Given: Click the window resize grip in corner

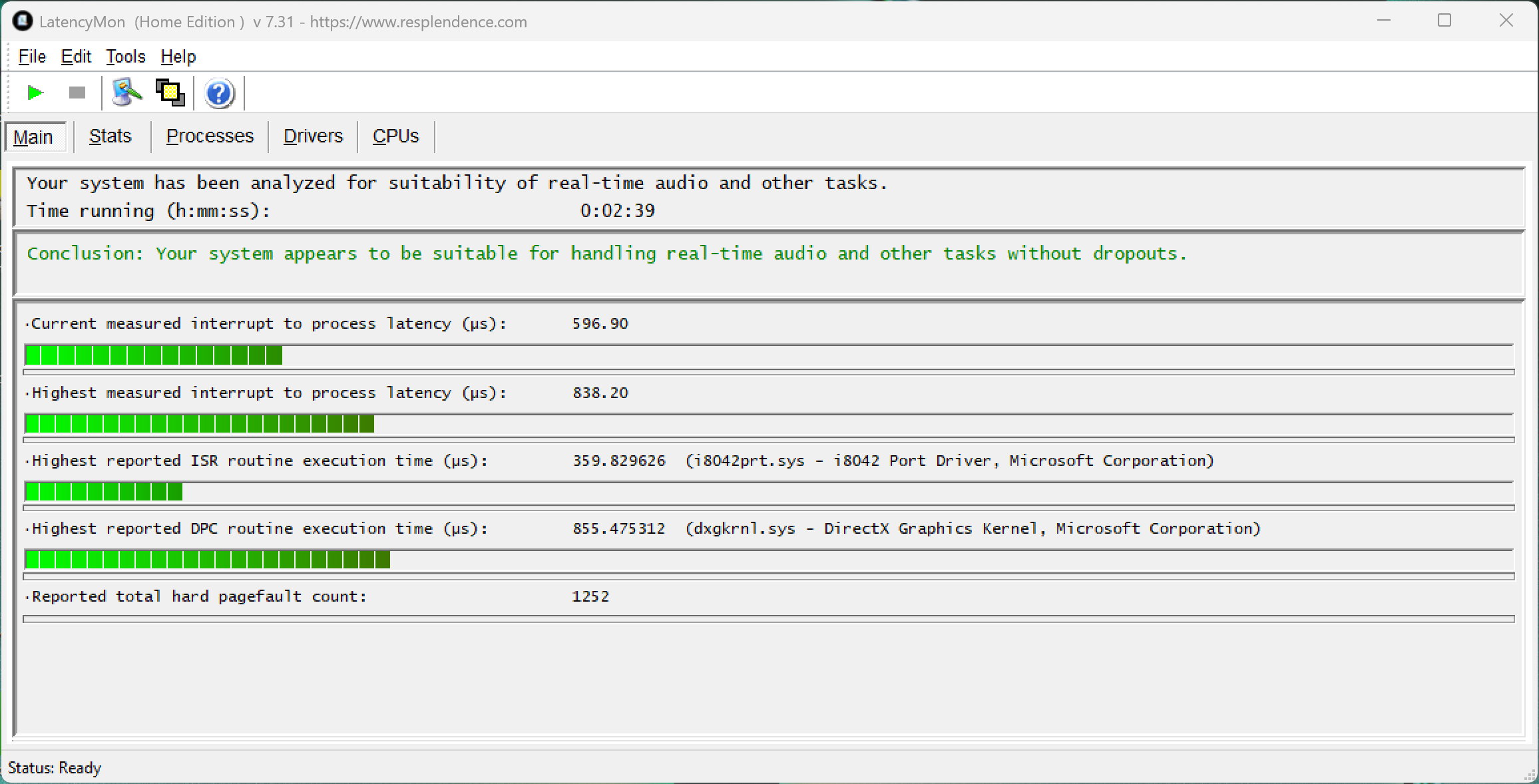Looking at the screenshot, I should tap(1530, 775).
